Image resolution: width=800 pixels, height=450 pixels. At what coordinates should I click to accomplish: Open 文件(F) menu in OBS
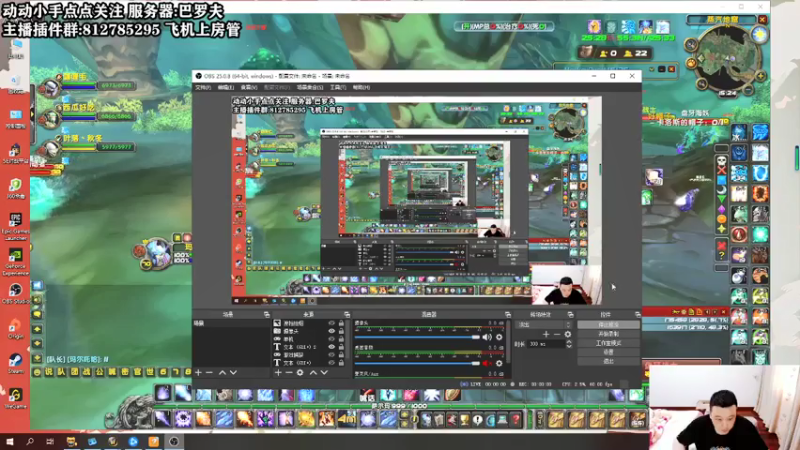click(x=203, y=88)
